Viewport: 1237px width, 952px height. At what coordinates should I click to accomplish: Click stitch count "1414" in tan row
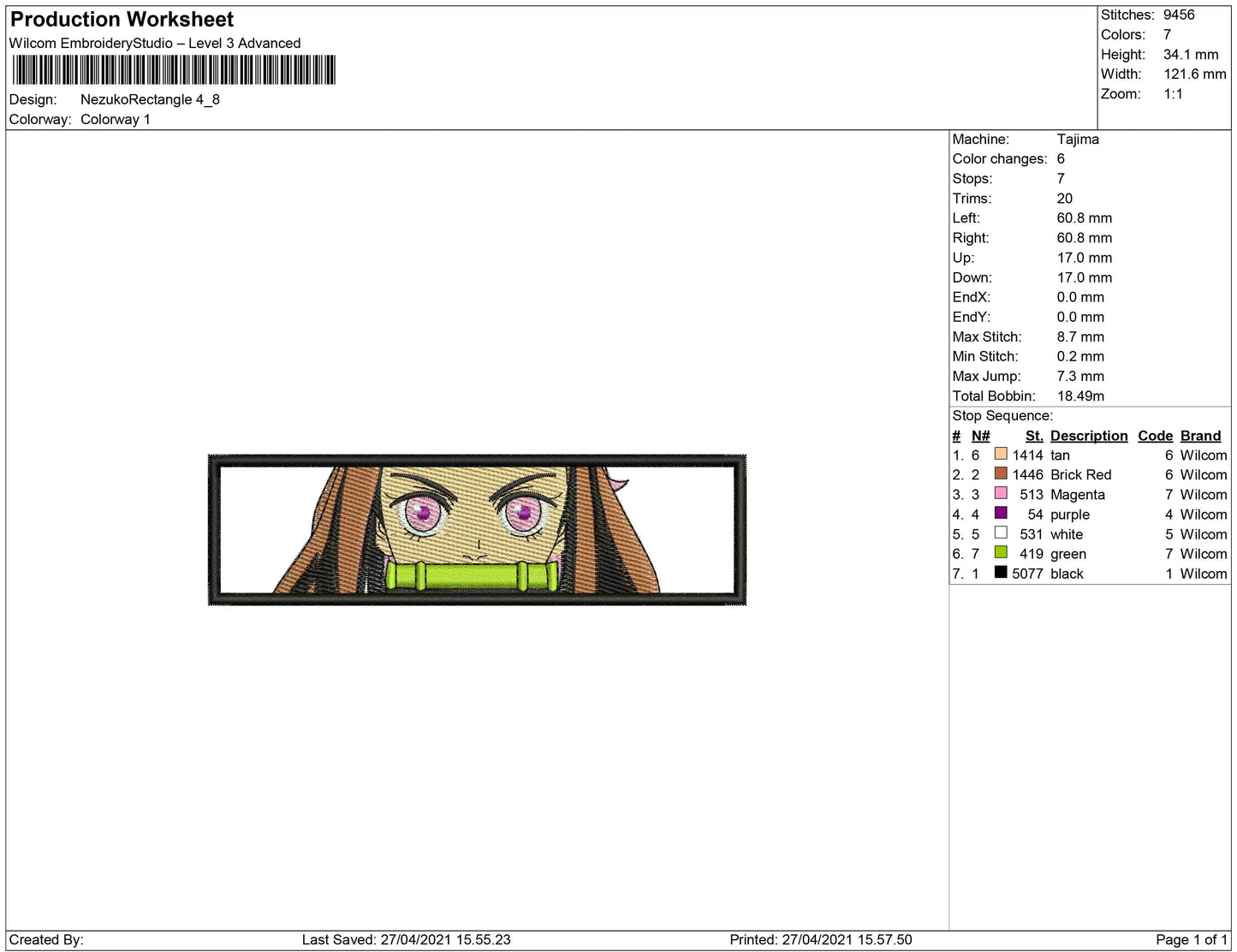(x=1028, y=455)
